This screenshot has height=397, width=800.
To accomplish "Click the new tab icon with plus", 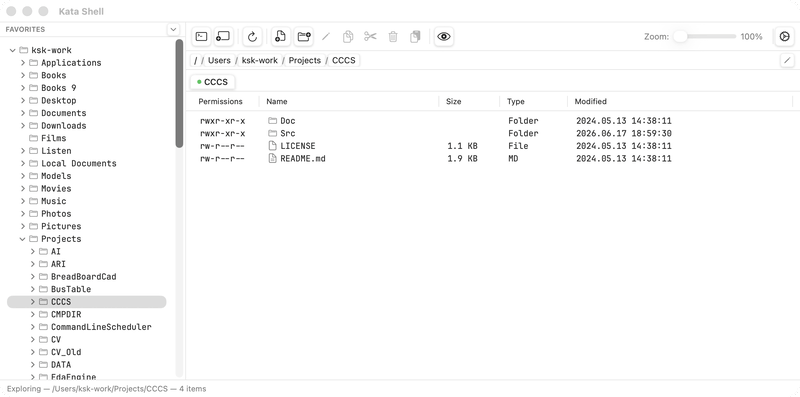I will click(223, 36).
